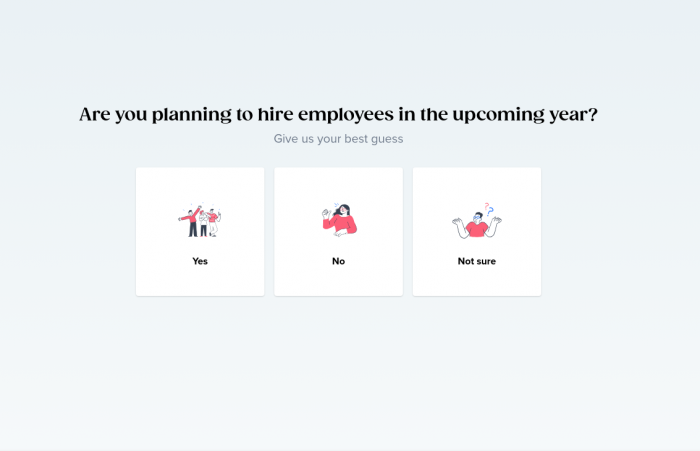Click the celebrating team illustration

(200, 221)
